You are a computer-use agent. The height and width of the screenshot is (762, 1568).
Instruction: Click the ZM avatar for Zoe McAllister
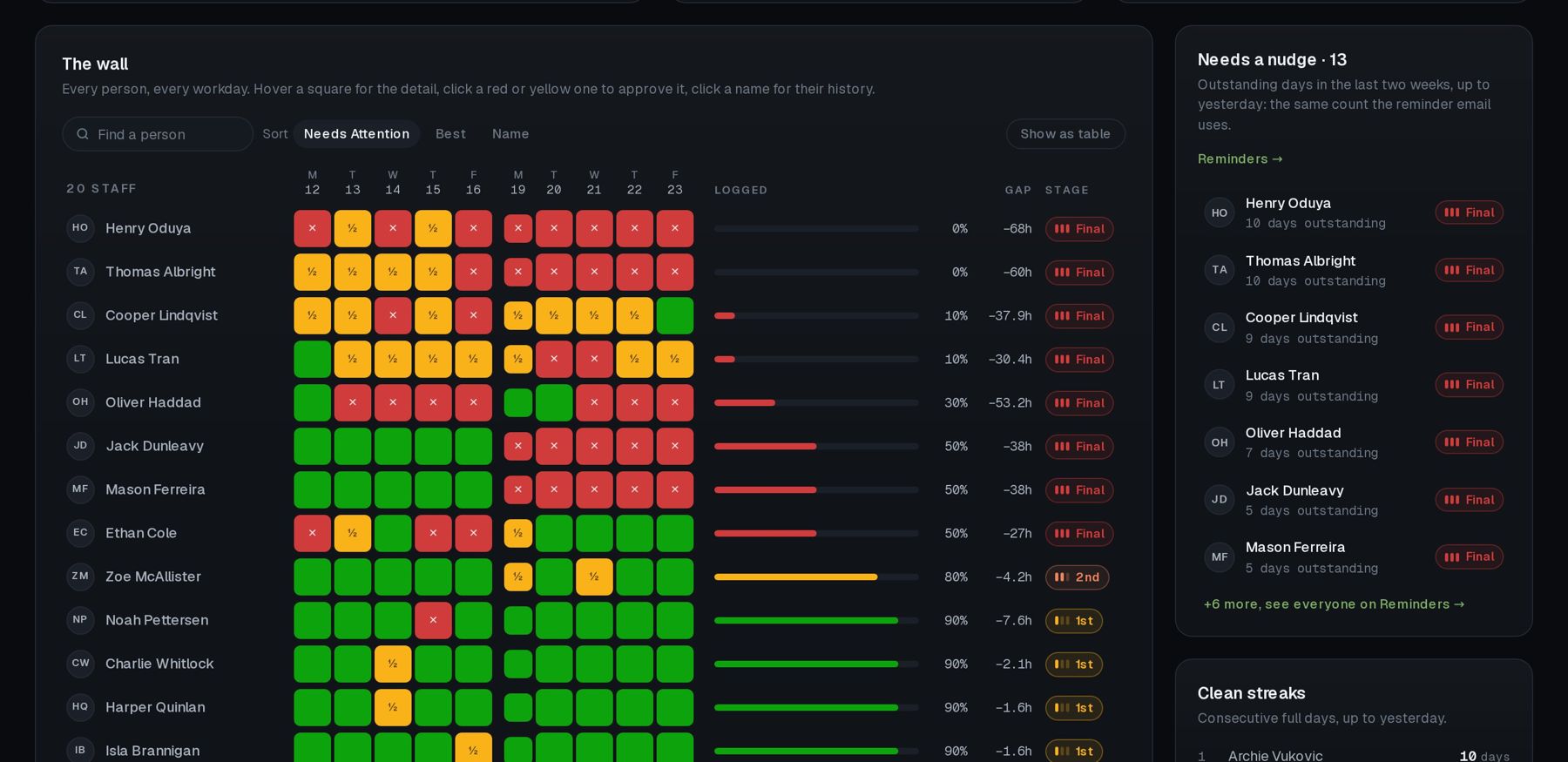point(80,577)
